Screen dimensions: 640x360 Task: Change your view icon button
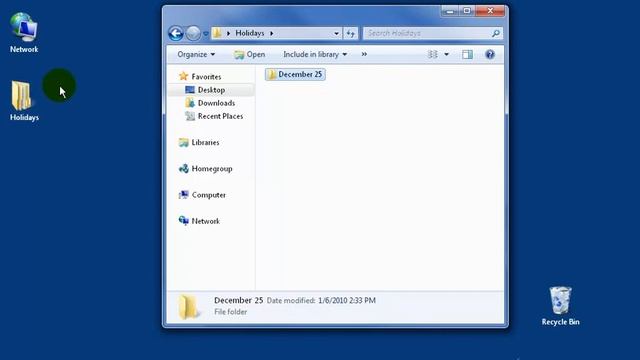432,54
